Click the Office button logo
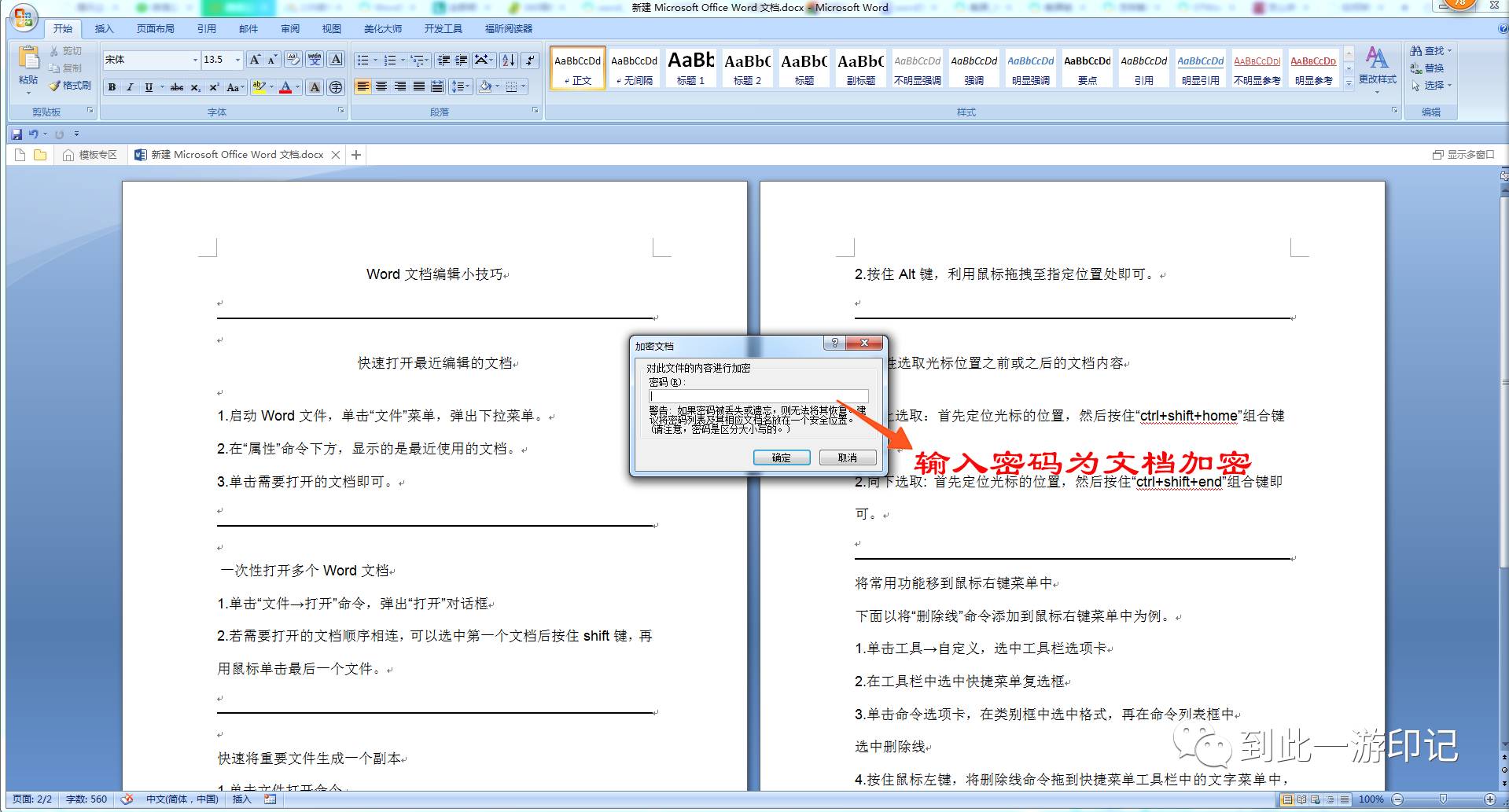This screenshot has height=812, width=1509. coord(24,17)
